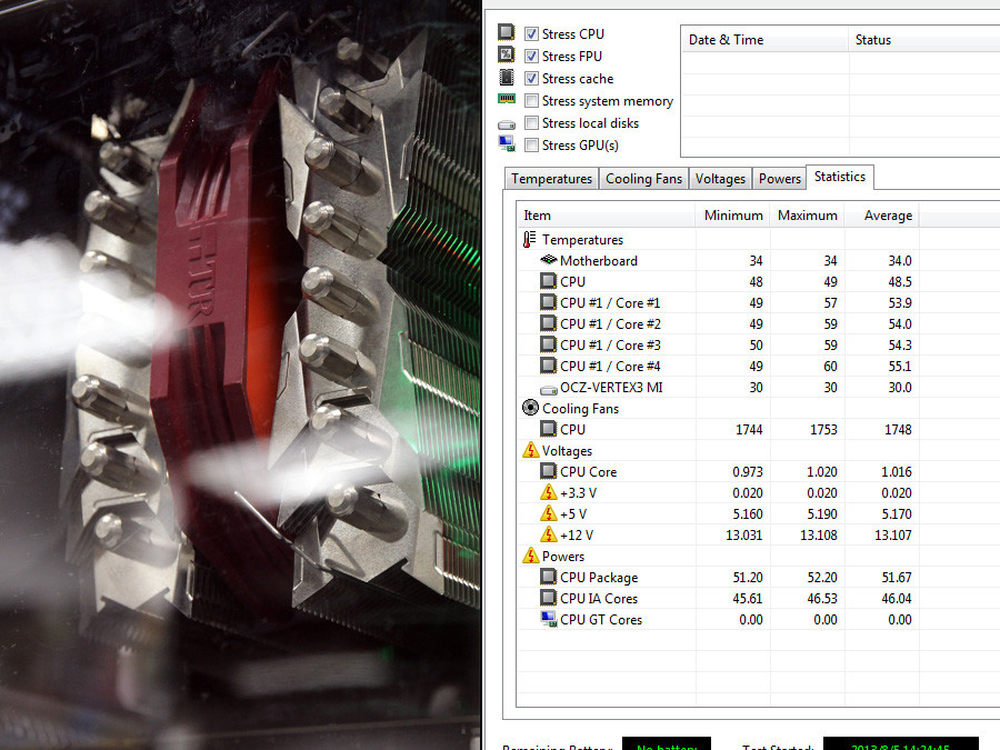Uncheck the Stress CPU checkbox
This screenshot has width=1000, height=750.
(x=531, y=34)
